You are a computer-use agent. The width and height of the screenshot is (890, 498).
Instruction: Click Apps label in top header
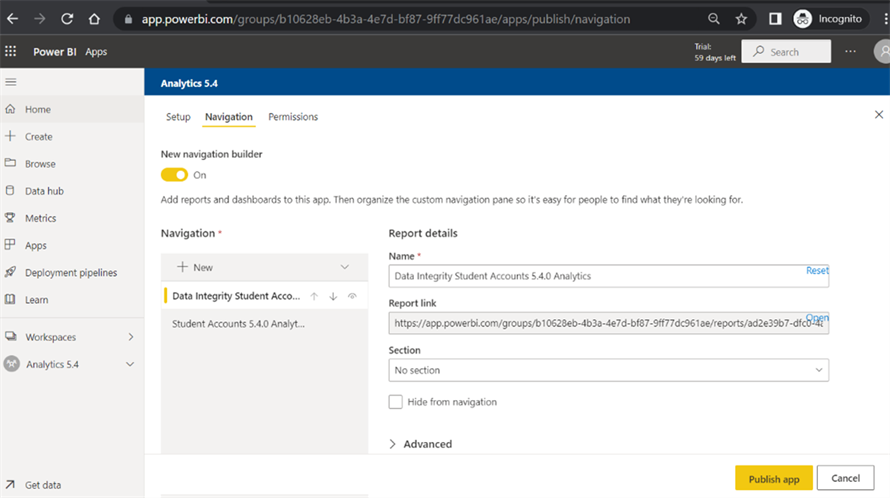[96, 52]
